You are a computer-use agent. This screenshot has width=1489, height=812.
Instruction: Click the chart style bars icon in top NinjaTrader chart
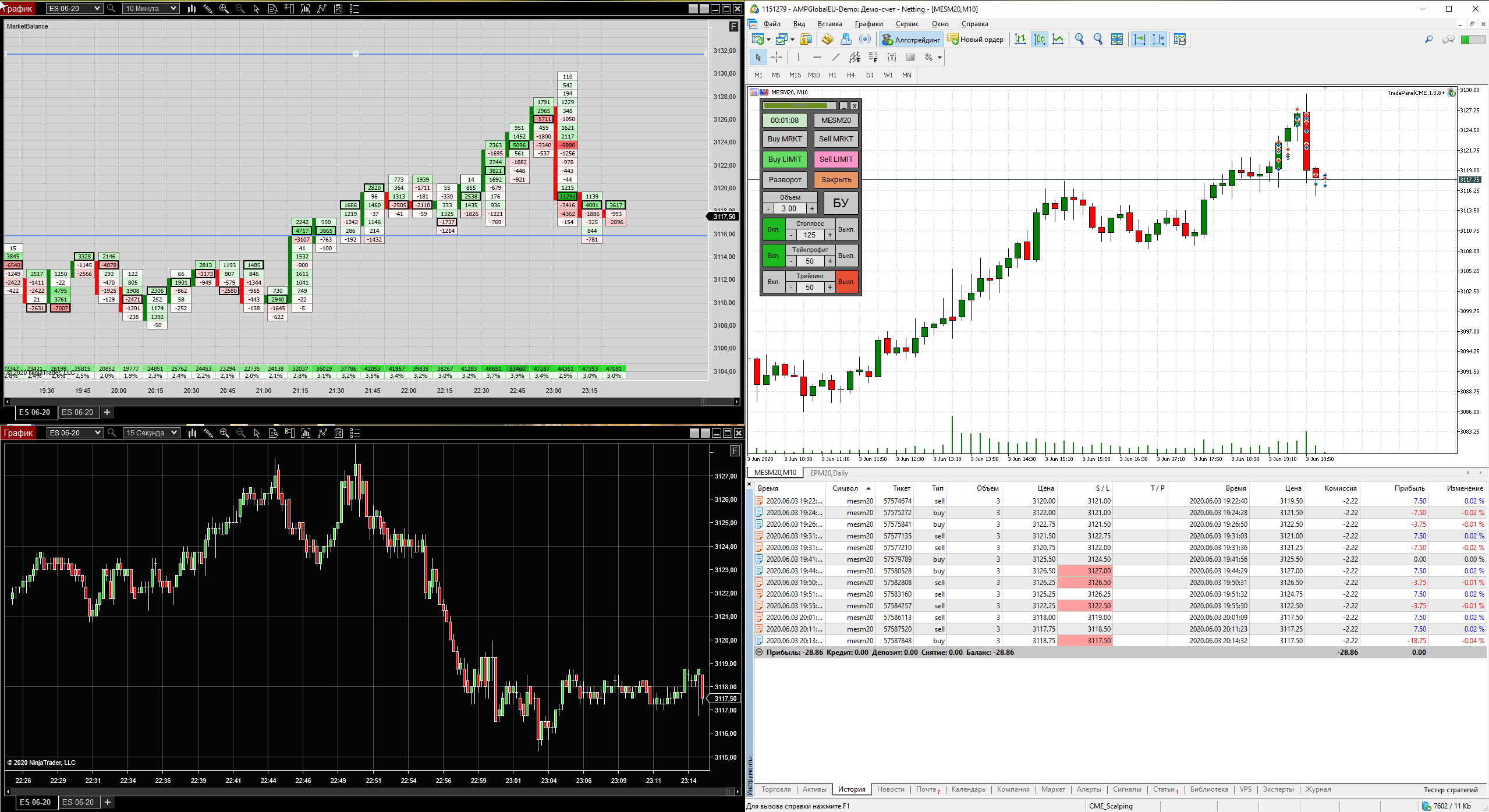pos(192,9)
